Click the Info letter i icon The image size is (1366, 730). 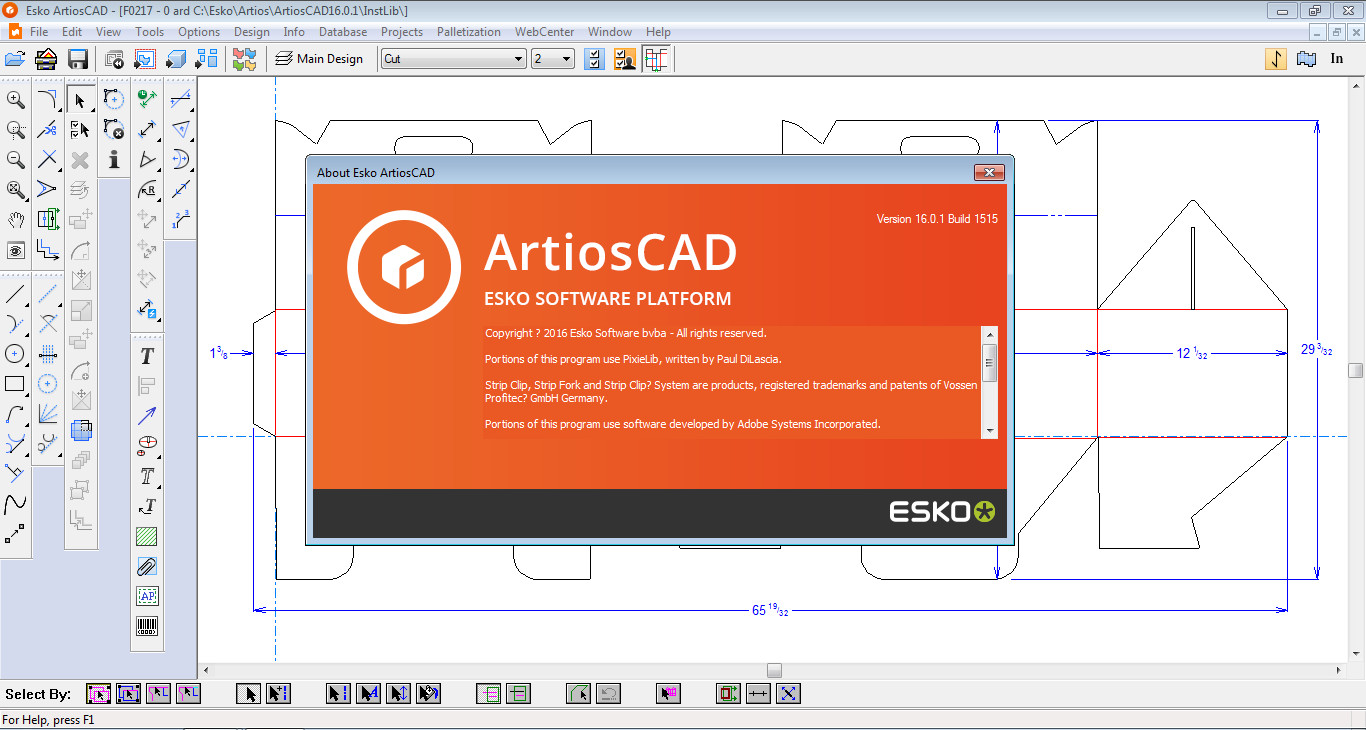click(x=114, y=160)
